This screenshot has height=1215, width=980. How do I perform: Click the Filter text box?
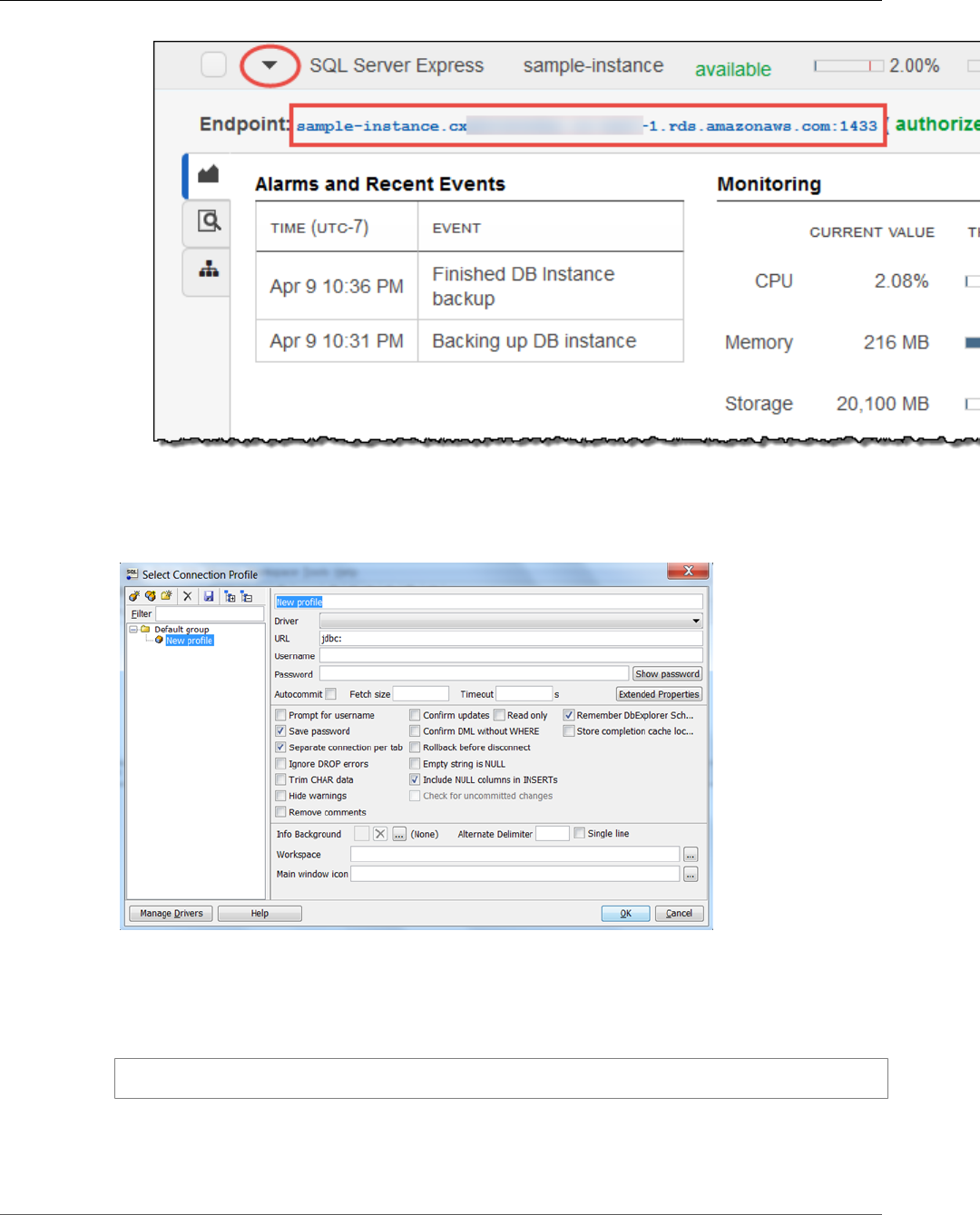(x=210, y=614)
